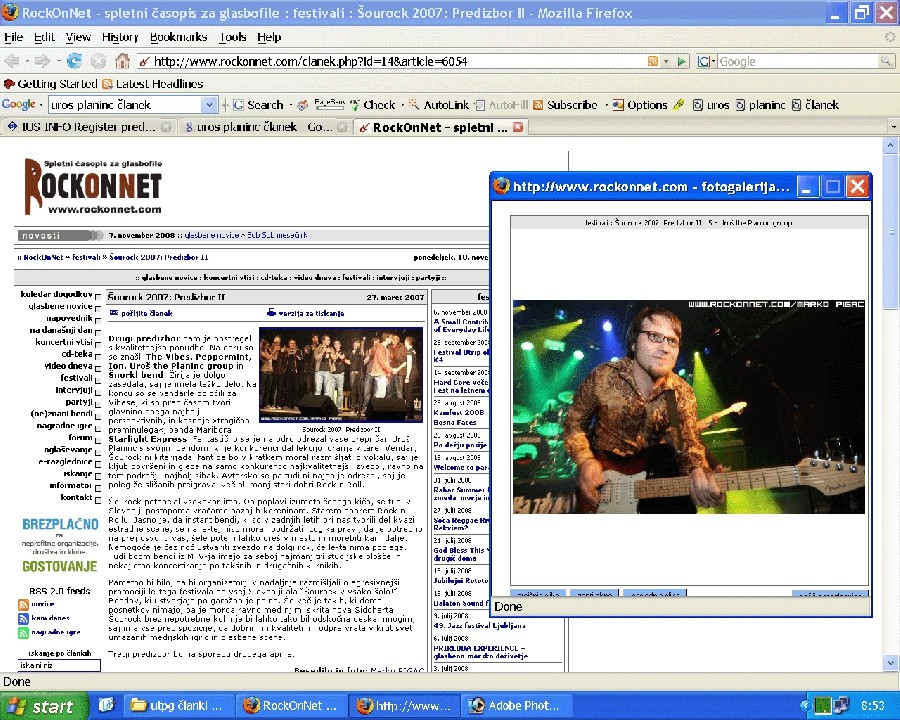
Task: Go to the Home page icon
Action: (122, 60)
